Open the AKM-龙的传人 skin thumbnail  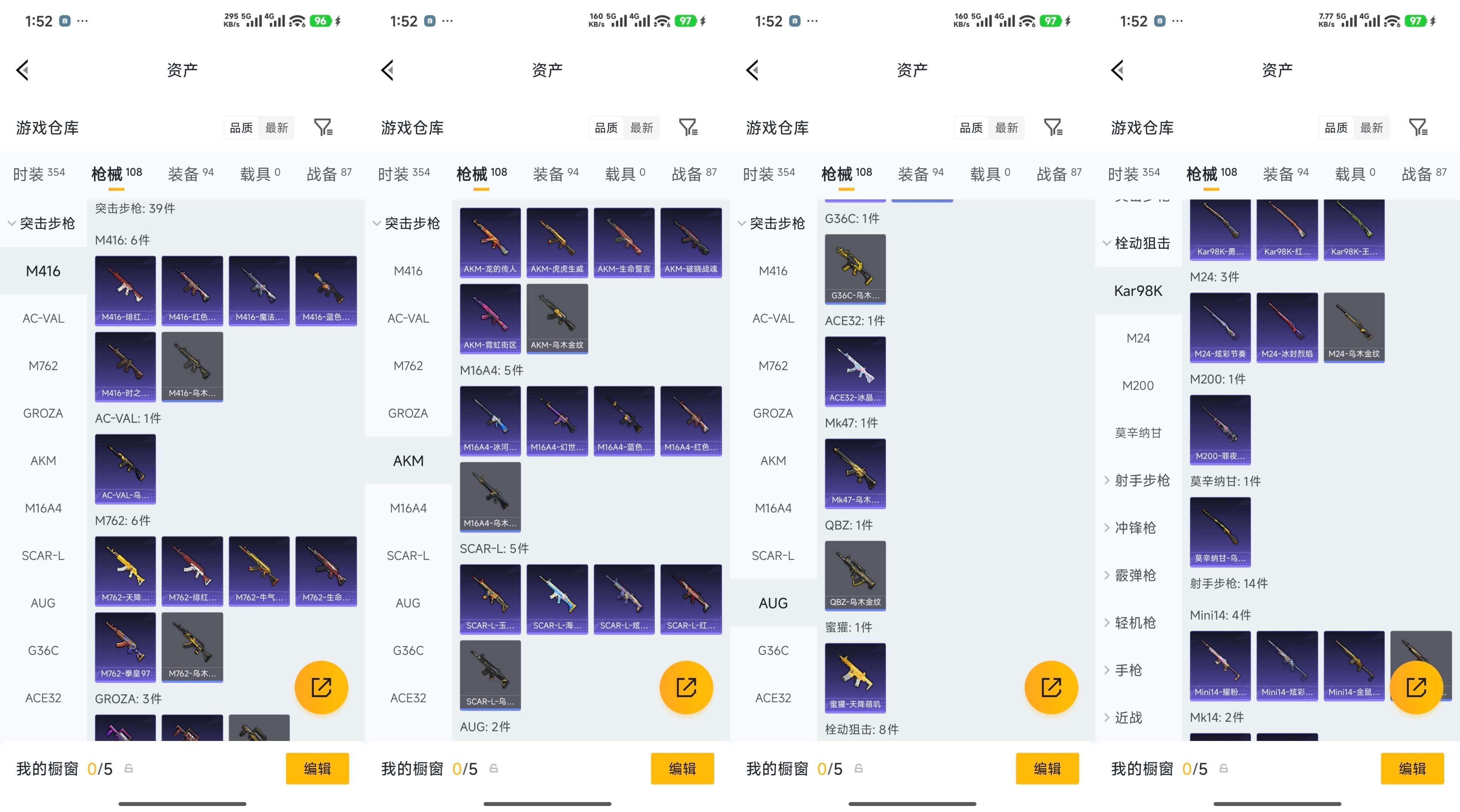pos(490,242)
